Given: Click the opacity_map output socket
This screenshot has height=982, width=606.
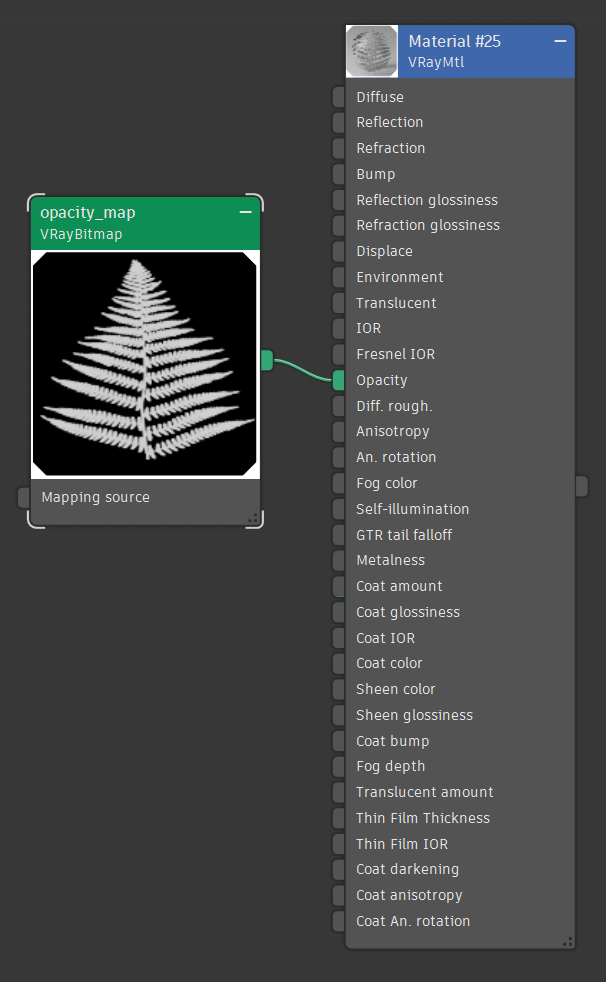Looking at the screenshot, I should coord(267,360).
